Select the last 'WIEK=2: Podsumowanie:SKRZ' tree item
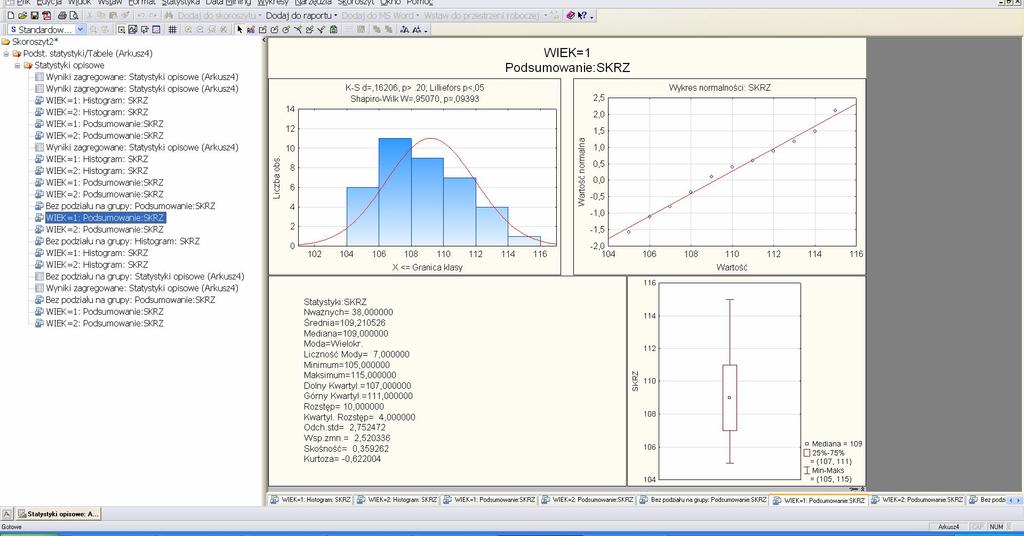The width and height of the screenshot is (1024, 536). pyautogui.click(x=104, y=323)
